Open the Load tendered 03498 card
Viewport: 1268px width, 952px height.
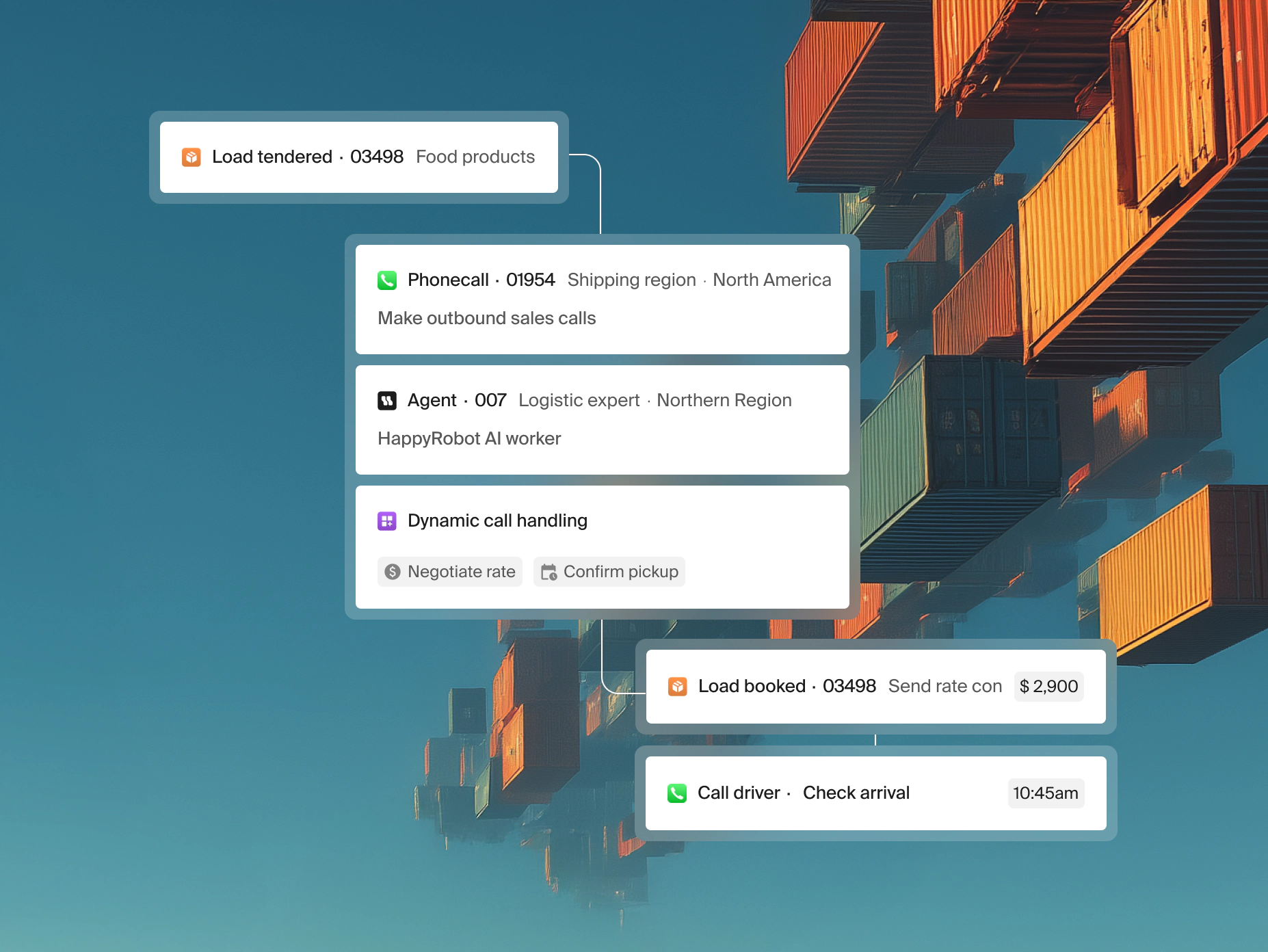[359, 157]
